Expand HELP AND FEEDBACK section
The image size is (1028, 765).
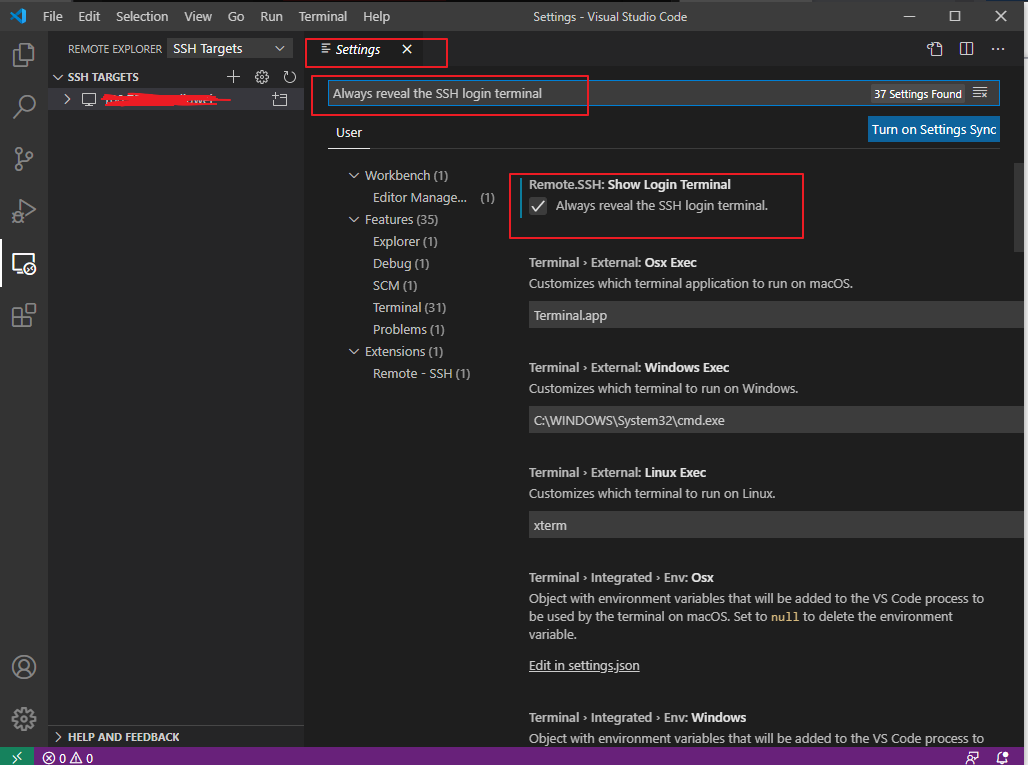[58, 737]
